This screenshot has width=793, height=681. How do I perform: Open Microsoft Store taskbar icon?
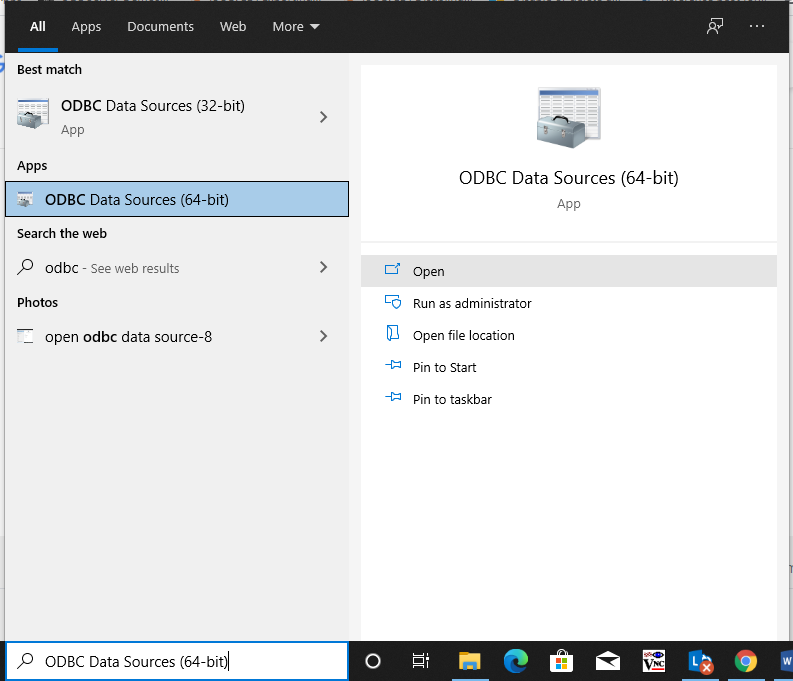[x=562, y=661]
